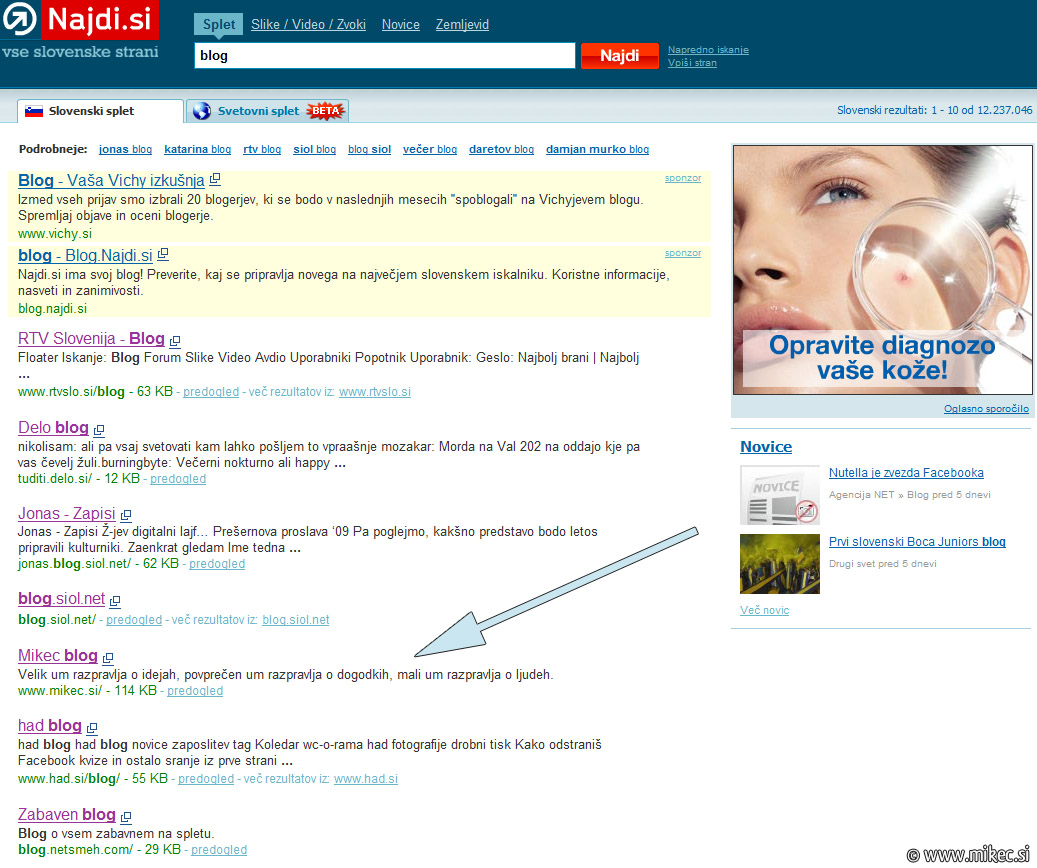Viewport: 1037px width, 868px height.
Task: Open new-window icon beside Mikec blog
Action: pos(108,658)
